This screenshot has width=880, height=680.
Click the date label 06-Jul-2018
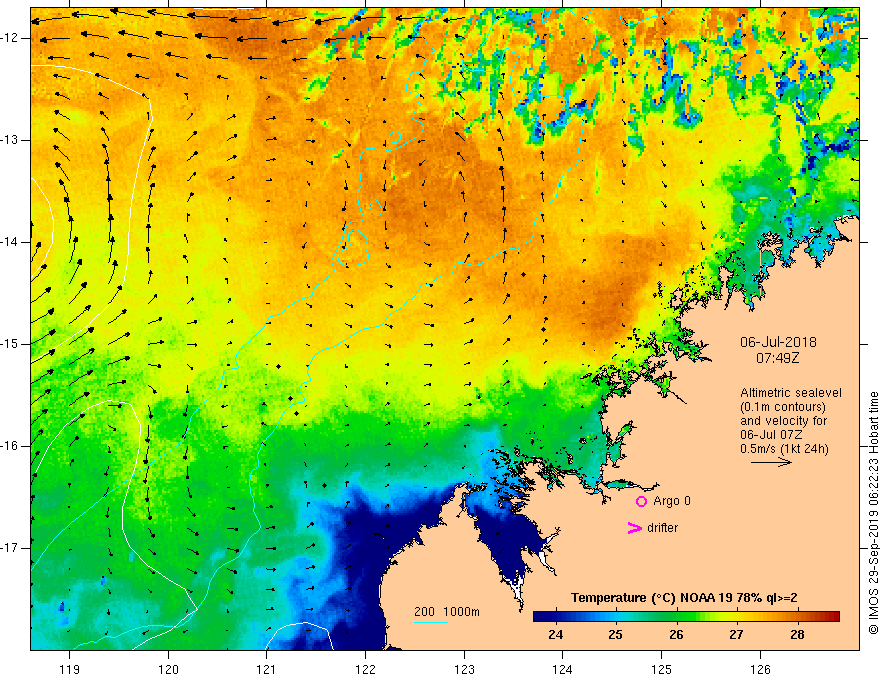(778, 342)
